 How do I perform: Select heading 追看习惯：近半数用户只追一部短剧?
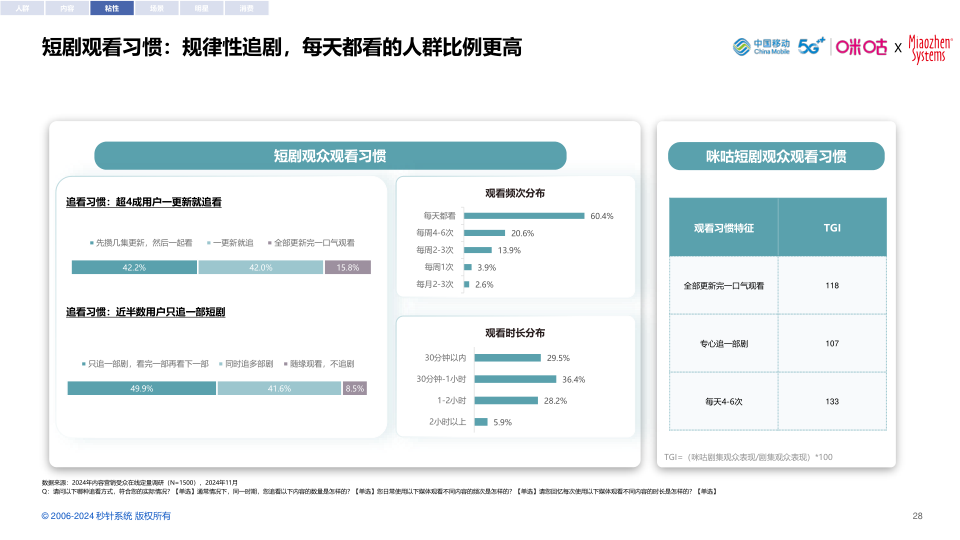click(x=146, y=312)
